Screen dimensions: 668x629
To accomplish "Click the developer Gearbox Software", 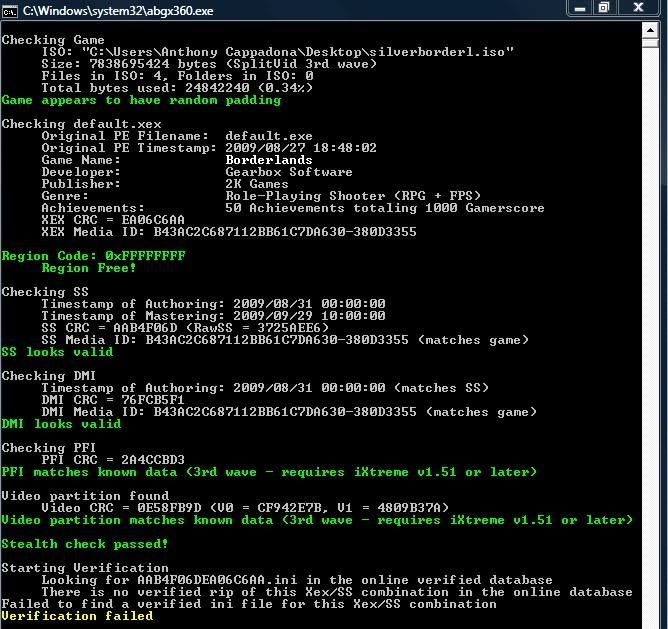I will point(289,172).
